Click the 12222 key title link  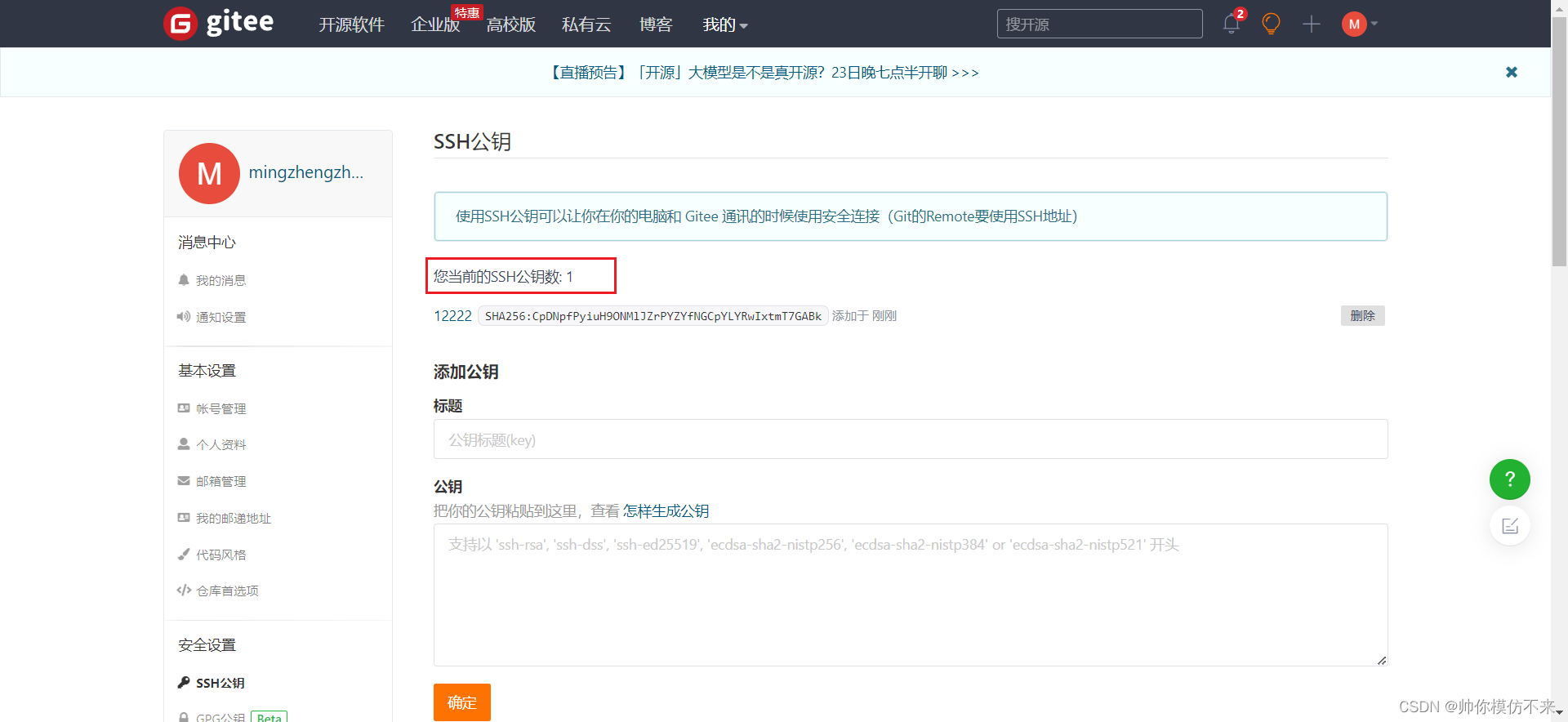(452, 316)
